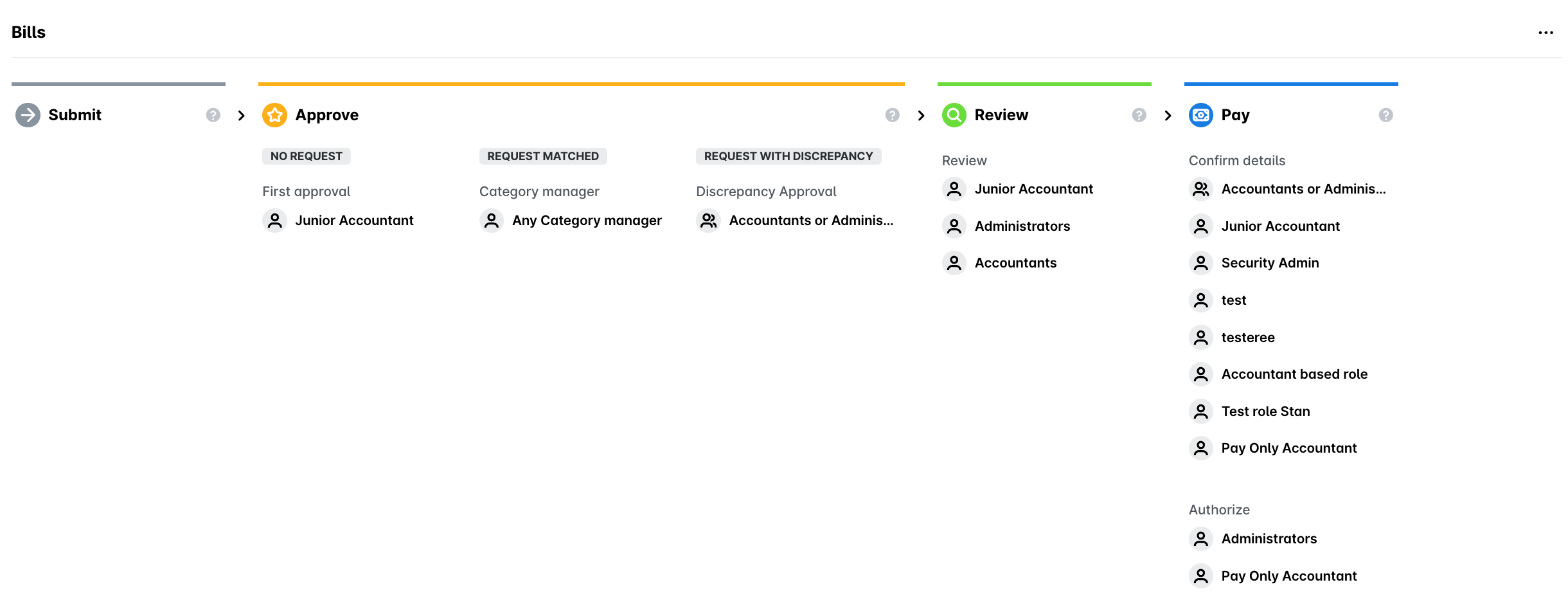
Task: Click Any Category manager text
Action: (x=587, y=220)
